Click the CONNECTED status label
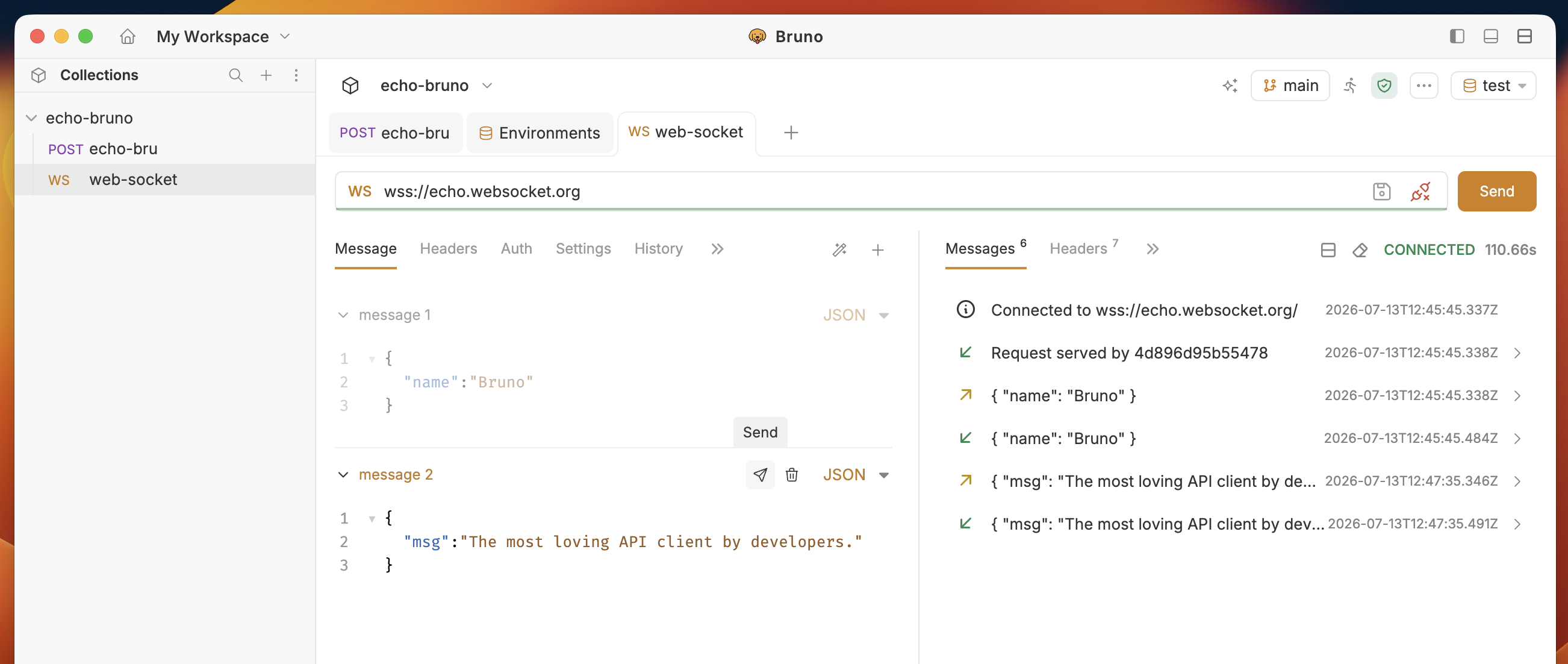 1429,250
